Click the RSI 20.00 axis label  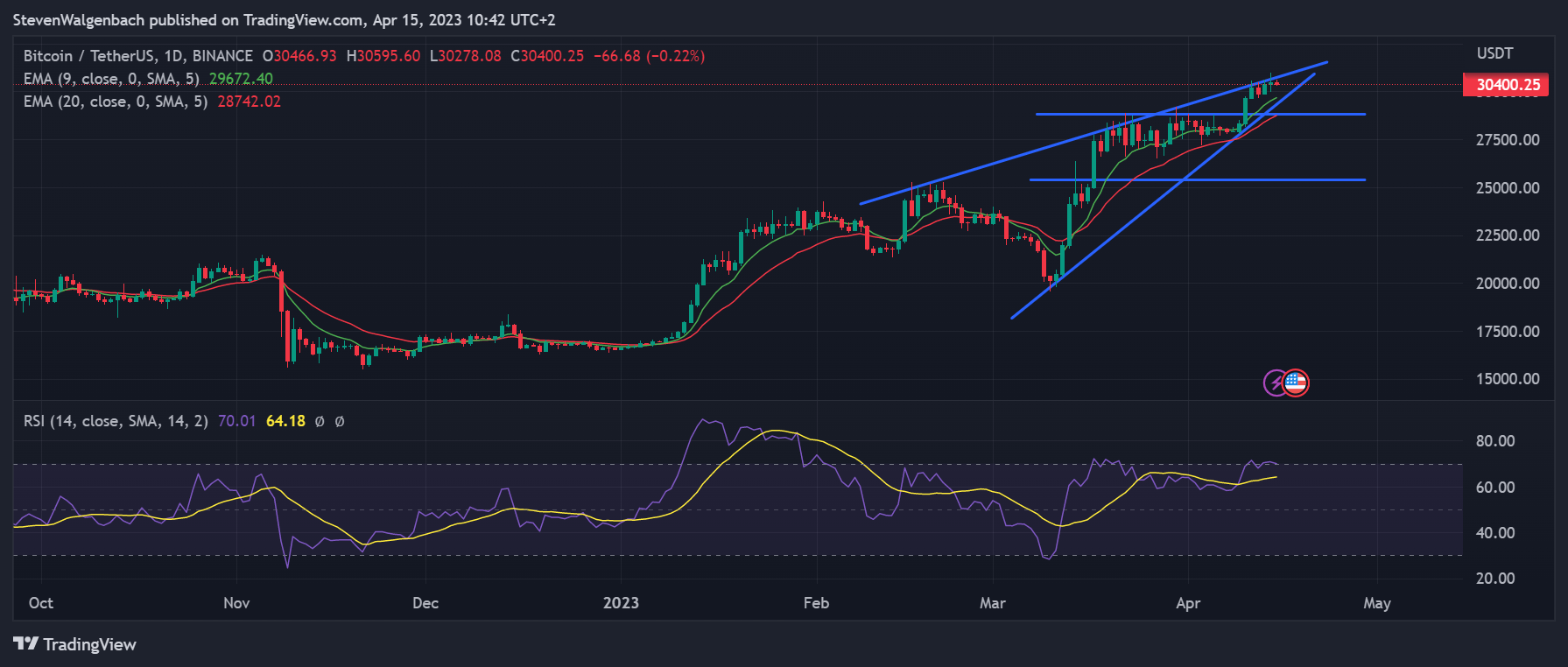tap(1495, 579)
